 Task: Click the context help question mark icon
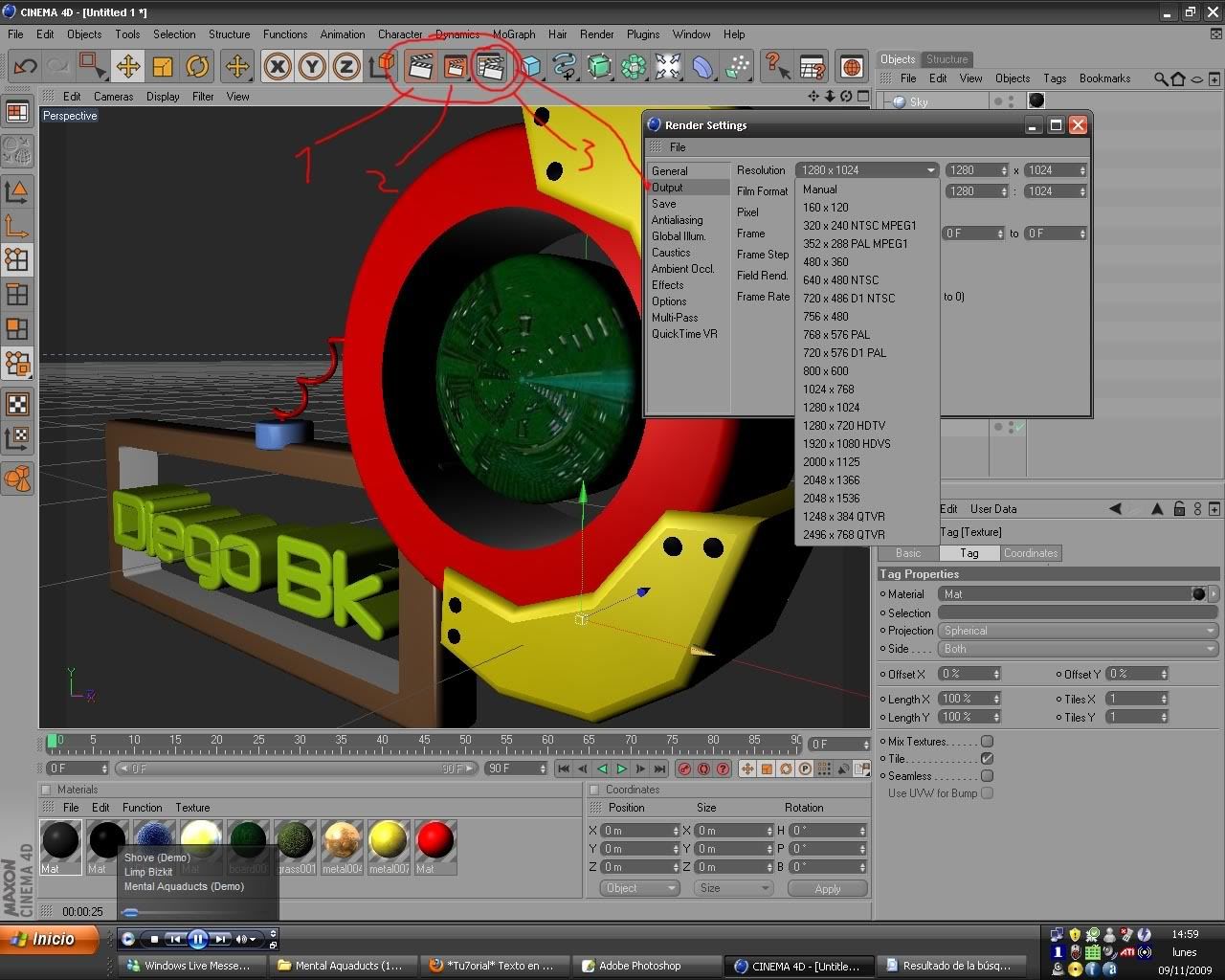[777, 66]
